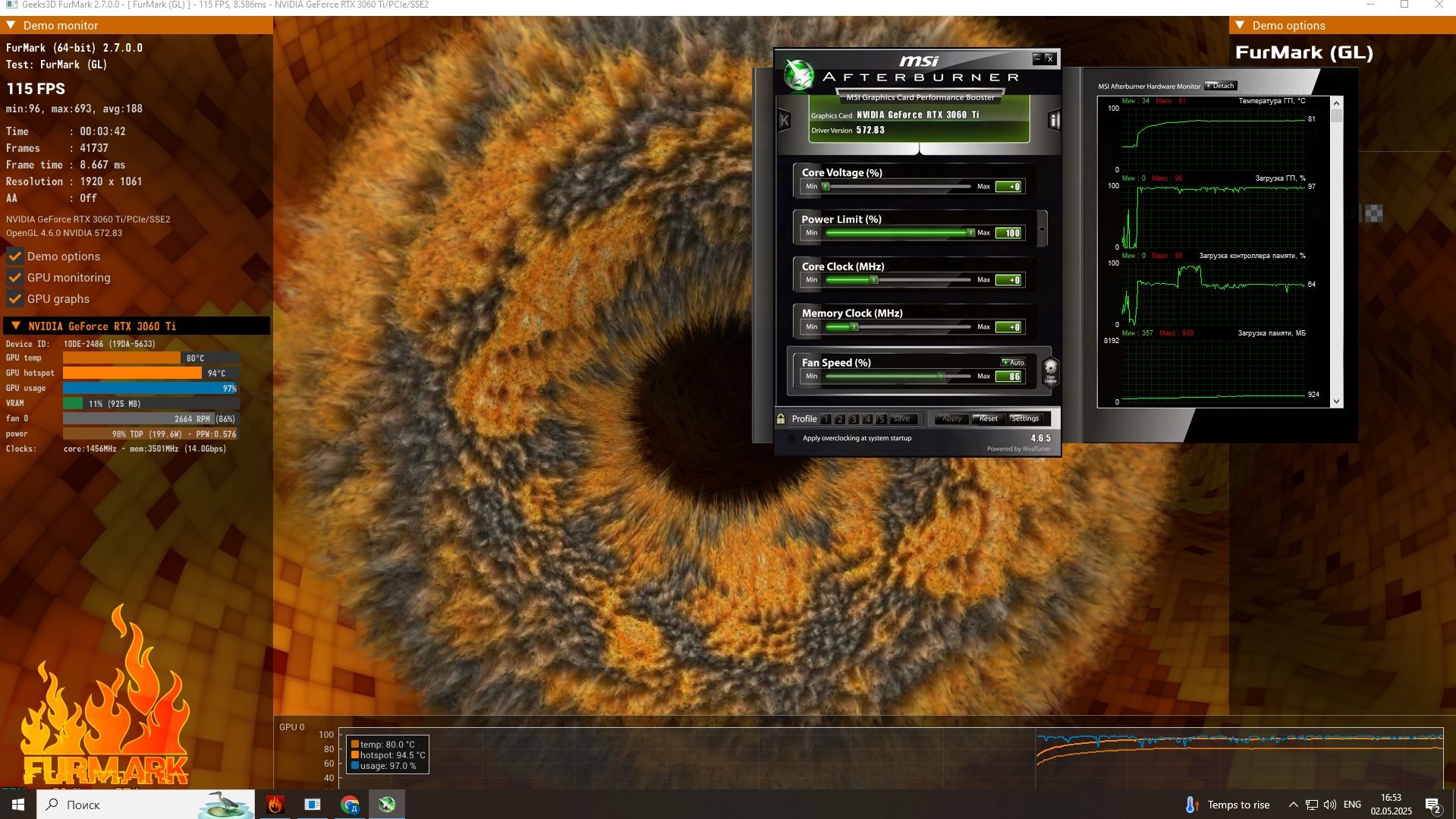This screenshot has height=819, width=1456.
Task: Click the GPU hotspot 94°C bar
Action: click(151, 373)
